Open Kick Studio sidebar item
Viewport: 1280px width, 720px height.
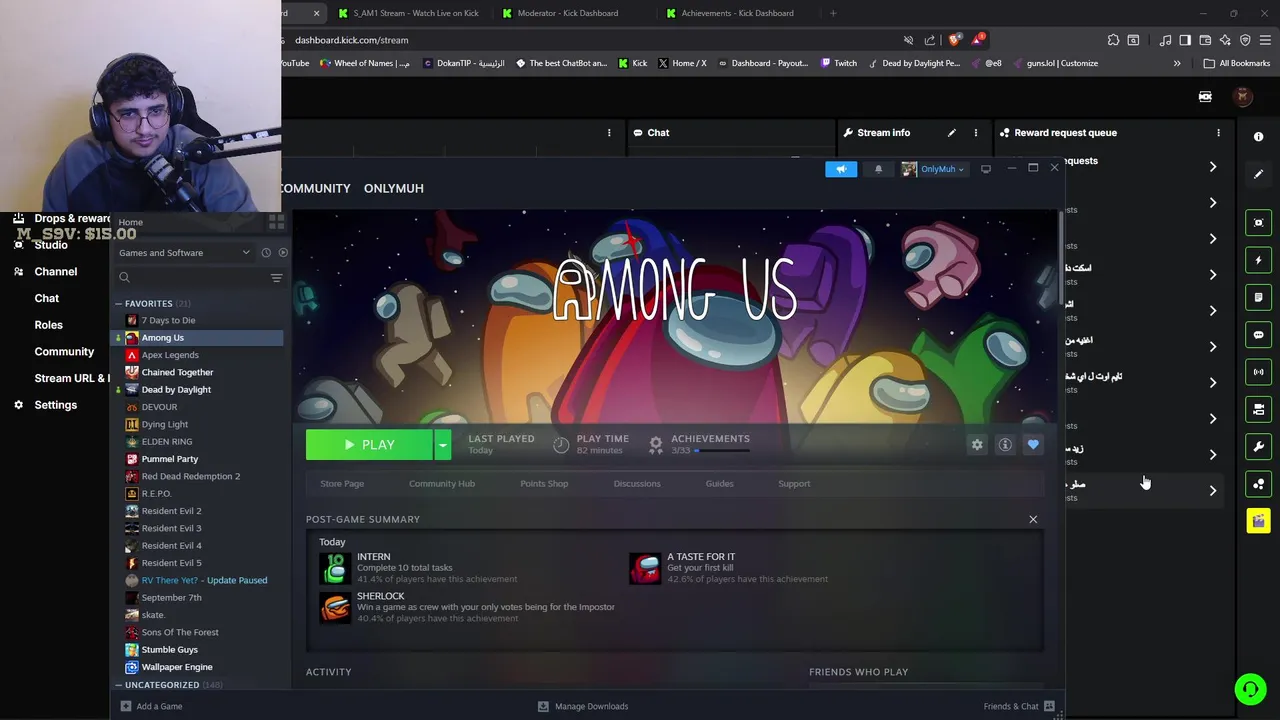click(51, 245)
